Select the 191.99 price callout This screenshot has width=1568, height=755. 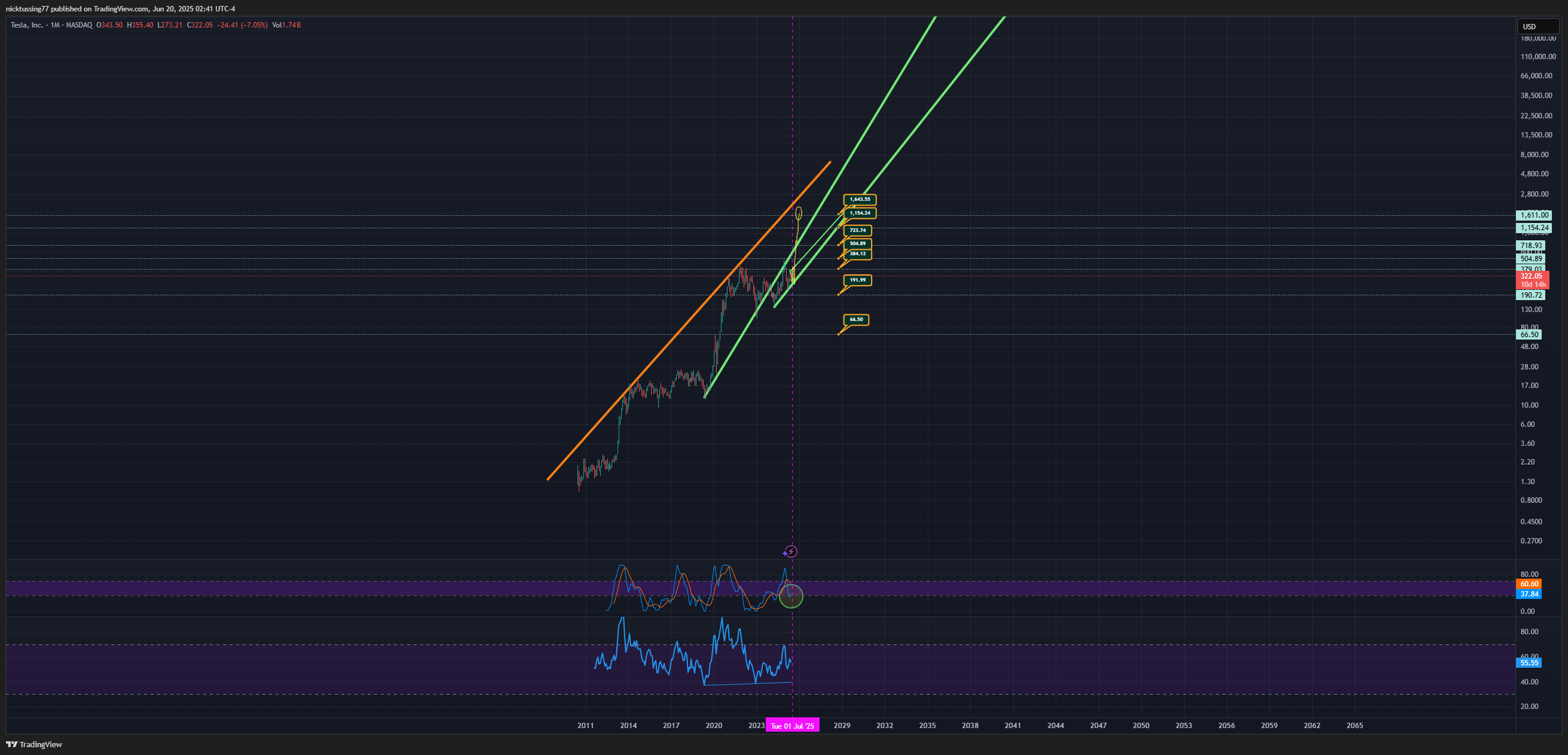858,280
